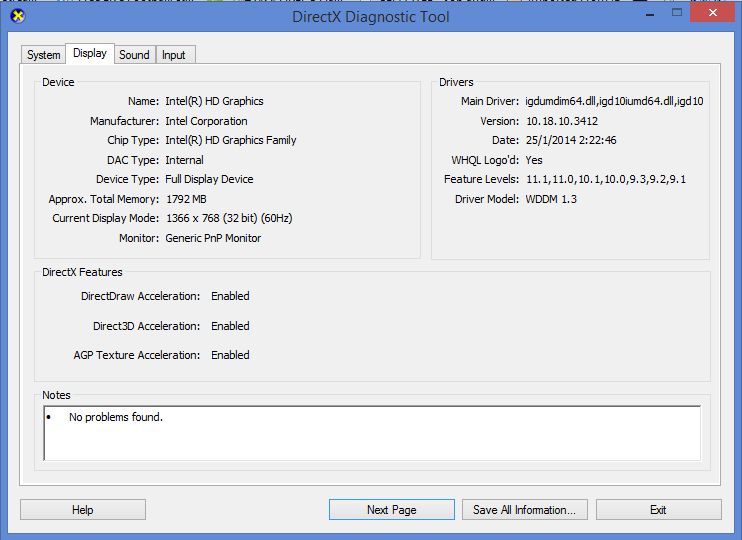Click driver version '10.18.10.3412'
This screenshot has height=540, width=742.
pos(562,121)
